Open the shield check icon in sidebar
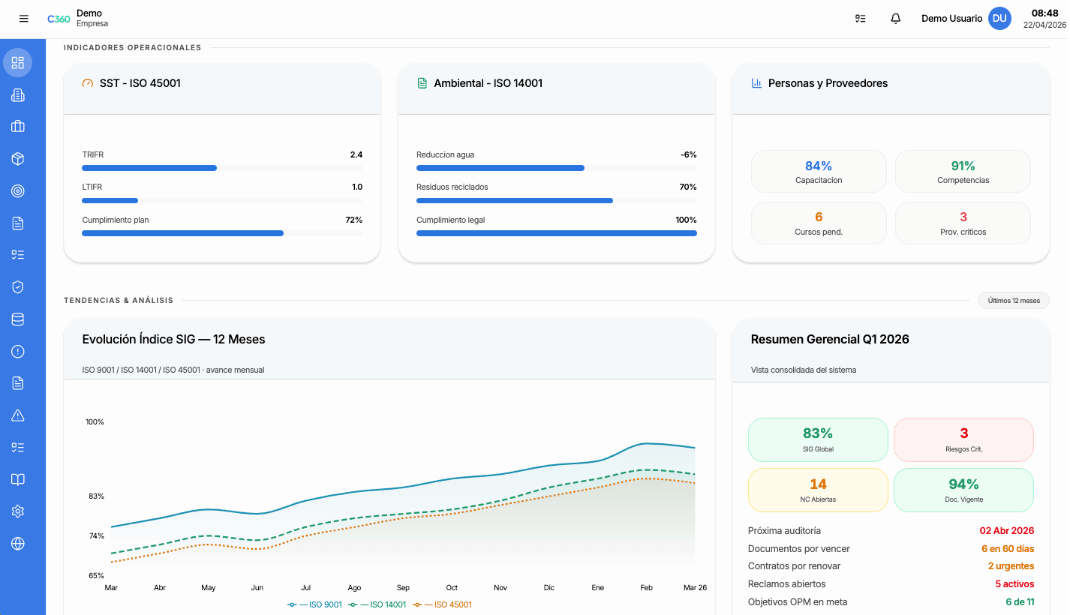The image size is (1070, 615). coord(17,287)
